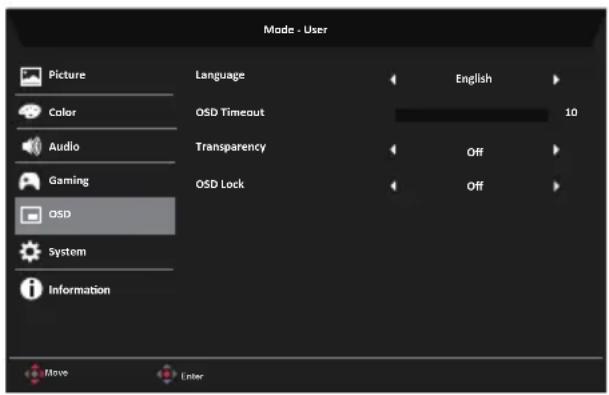Click the Transparency Off value
The width and height of the screenshot is (609, 395).
click(x=475, y=152)
